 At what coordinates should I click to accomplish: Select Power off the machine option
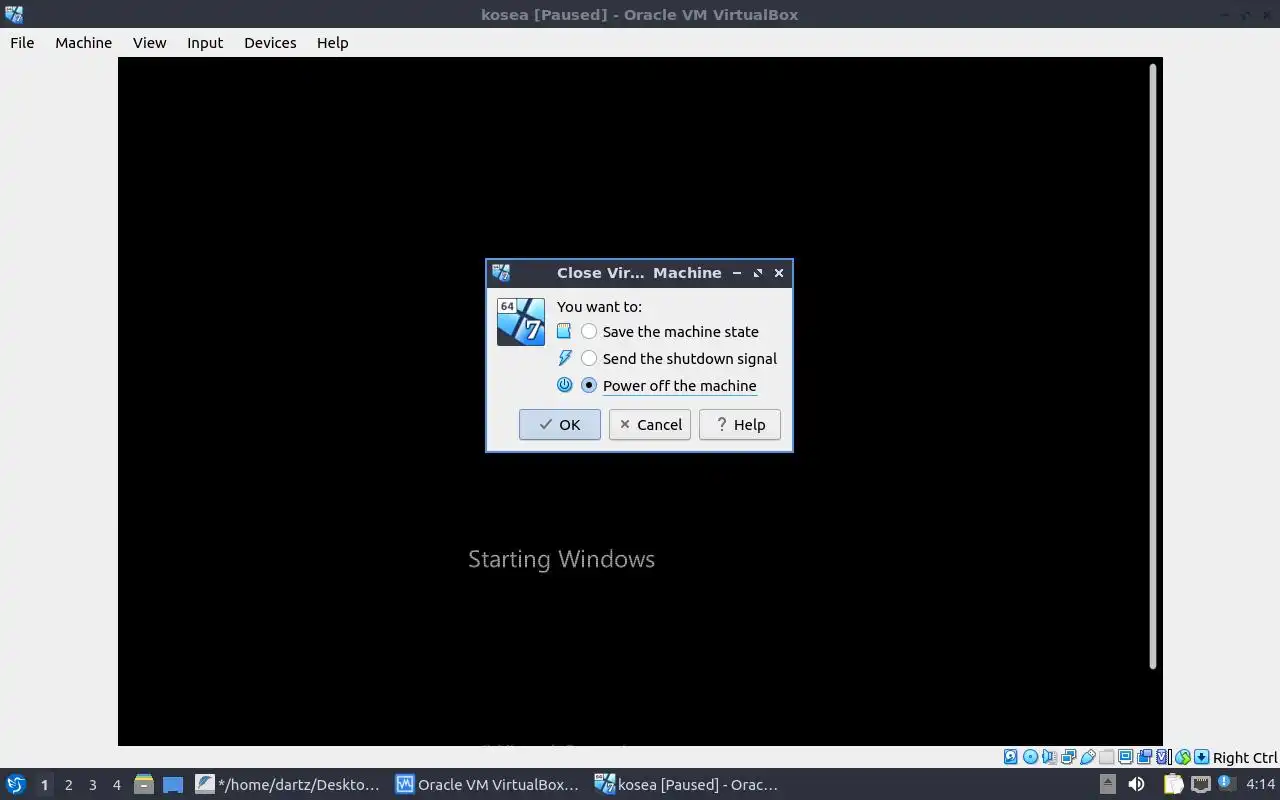click(x=669, y=385)
